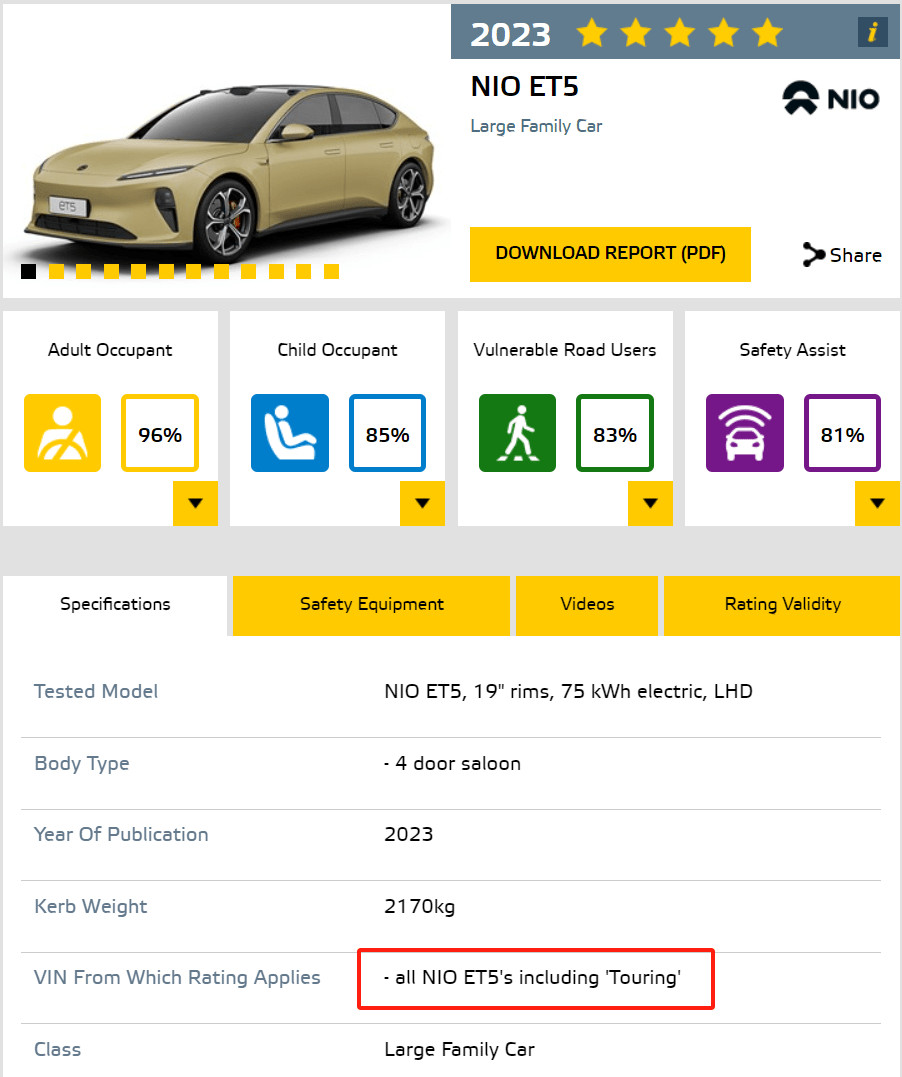Open the Videos tab
902x1077 pixels.
coord(587,604)
